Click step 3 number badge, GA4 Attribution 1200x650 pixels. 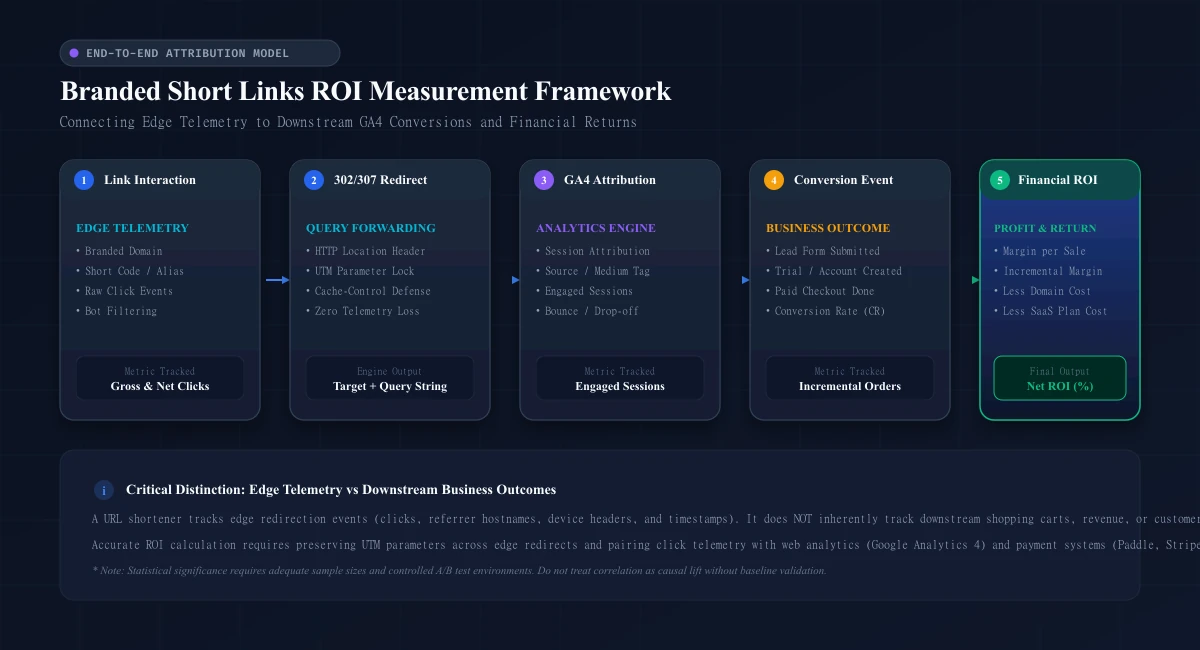(x=544, y=180)
